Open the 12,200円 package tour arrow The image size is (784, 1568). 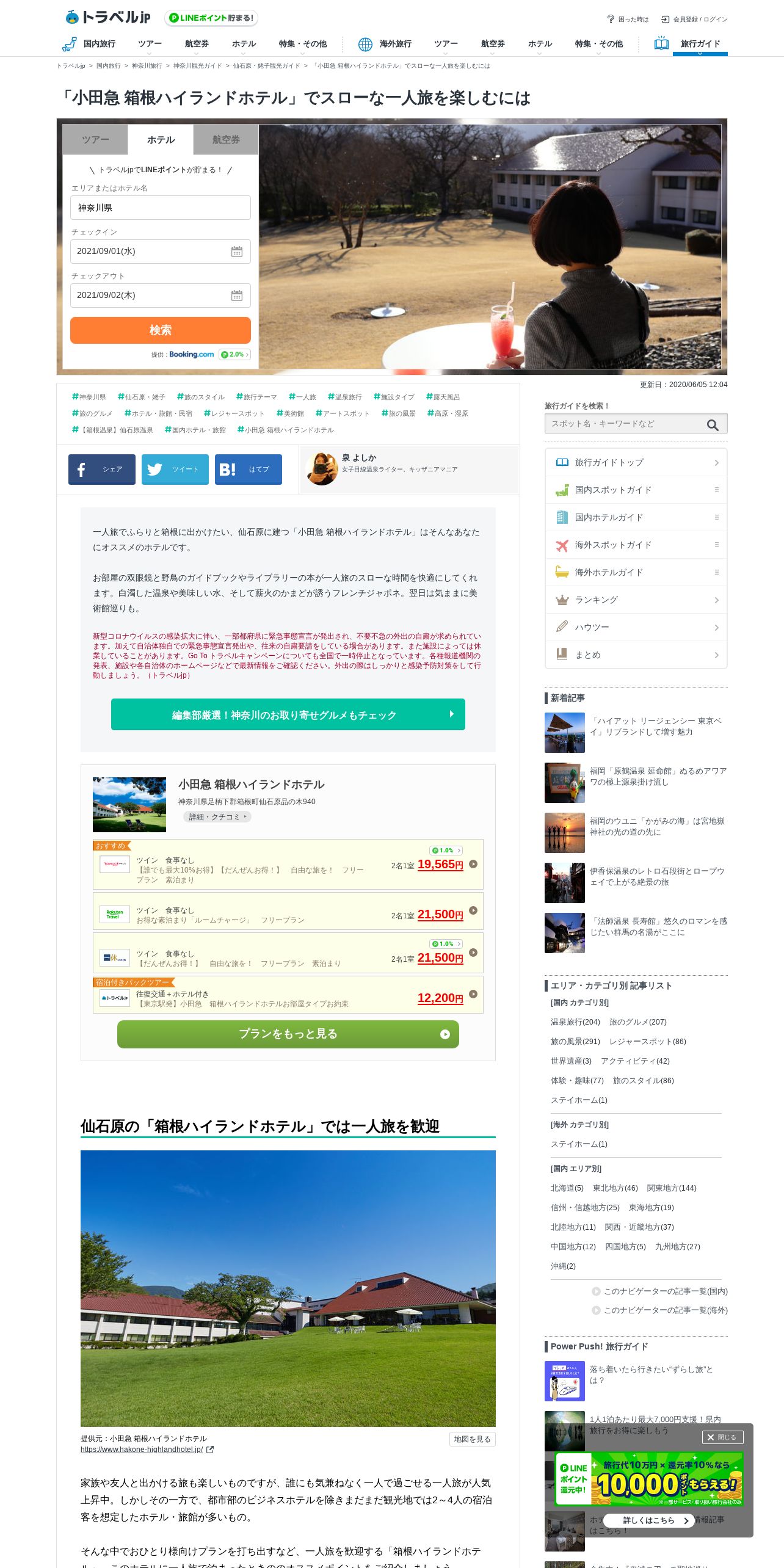point(473,994)
